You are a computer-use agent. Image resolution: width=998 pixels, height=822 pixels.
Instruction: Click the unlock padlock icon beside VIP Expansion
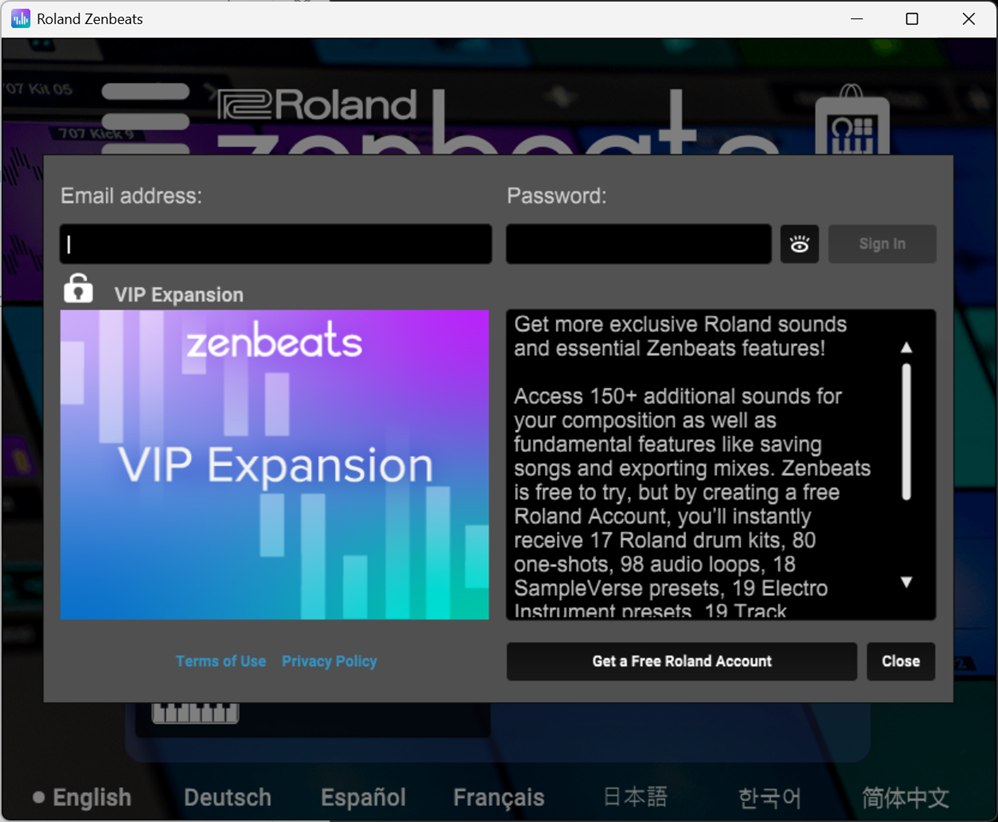pos(78,288)
